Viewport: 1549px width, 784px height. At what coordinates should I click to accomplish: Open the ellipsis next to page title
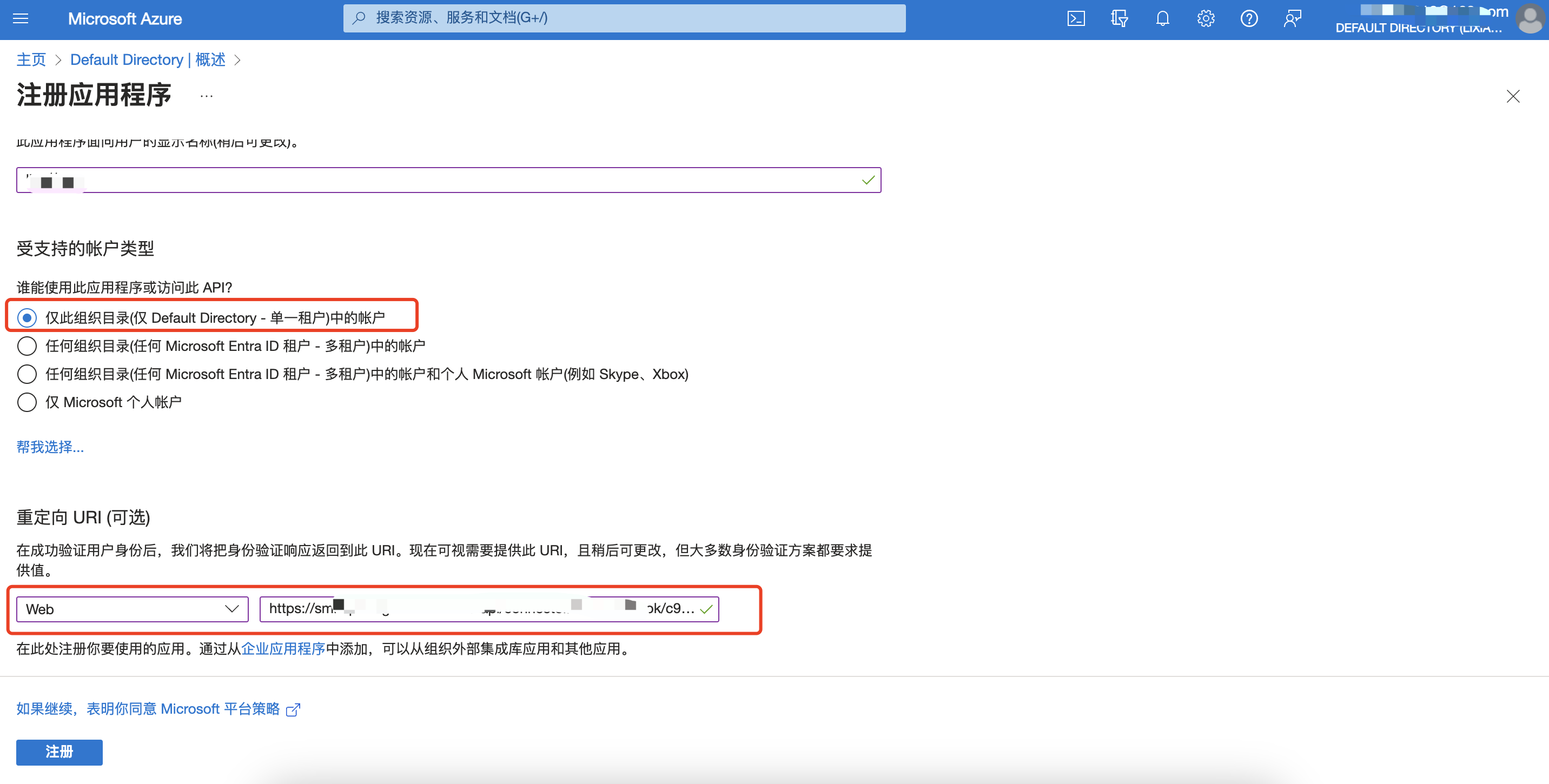tap(206, 96)
